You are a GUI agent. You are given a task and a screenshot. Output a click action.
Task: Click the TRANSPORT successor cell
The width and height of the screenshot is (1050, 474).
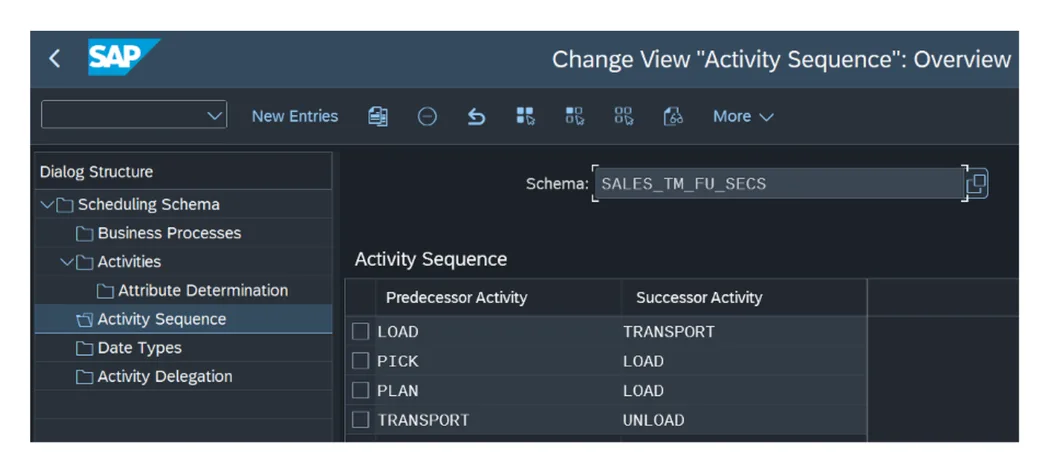743,331
